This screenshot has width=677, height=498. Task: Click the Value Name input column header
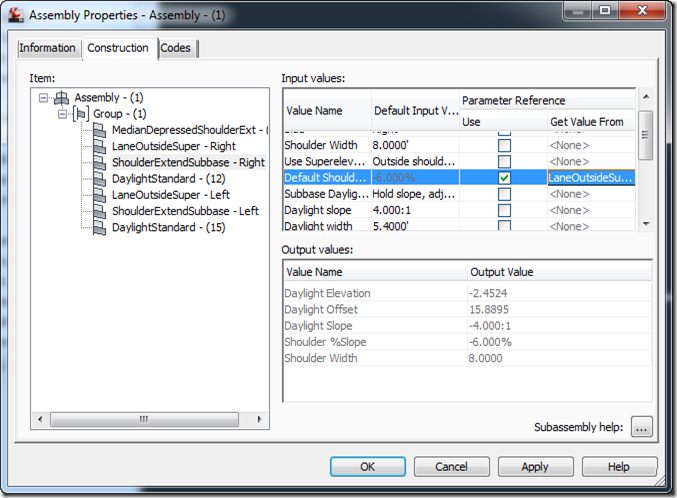coord(327,111)
